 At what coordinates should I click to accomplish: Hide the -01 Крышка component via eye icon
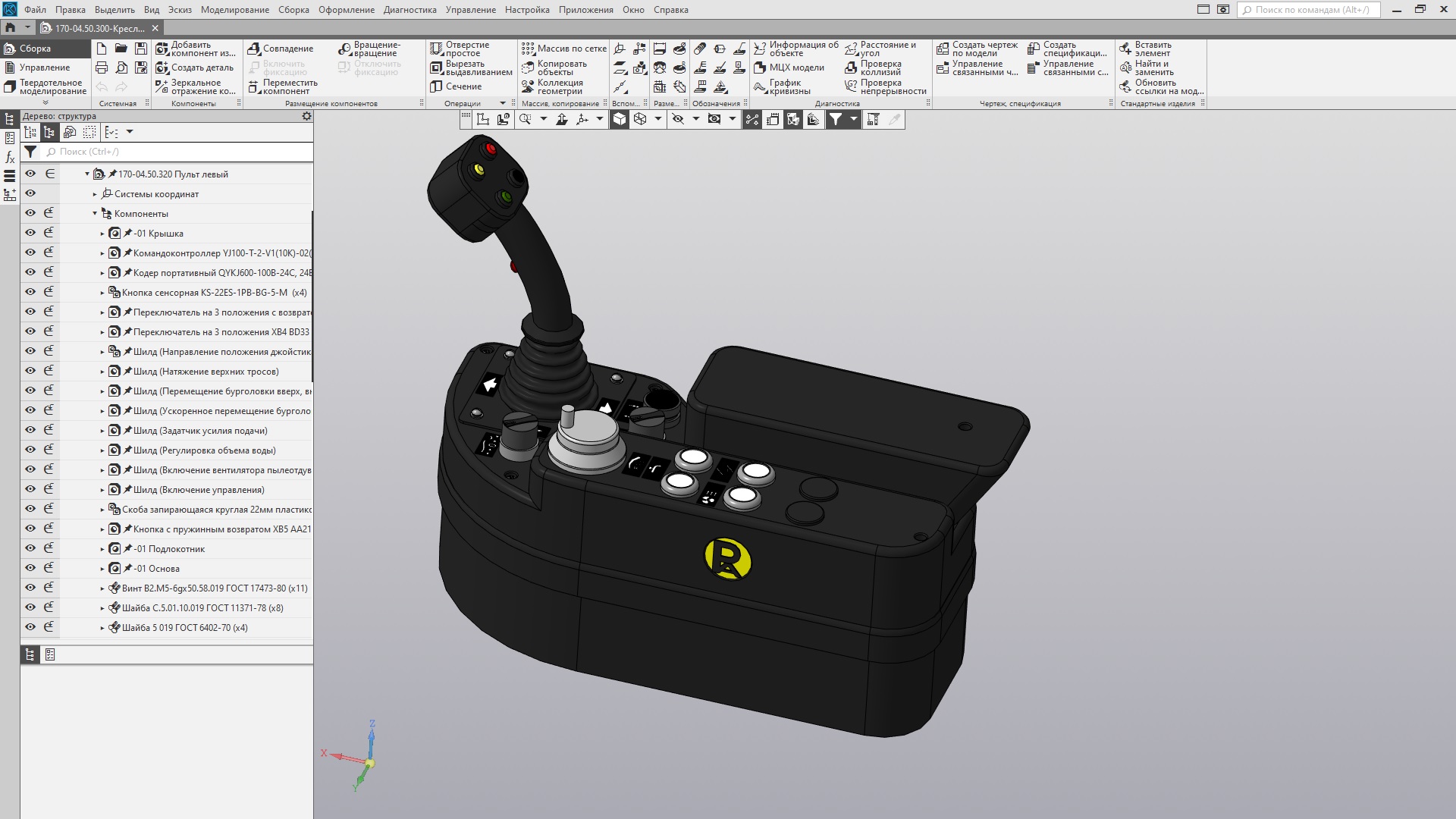pyautogui.click(x=30, y=233)
